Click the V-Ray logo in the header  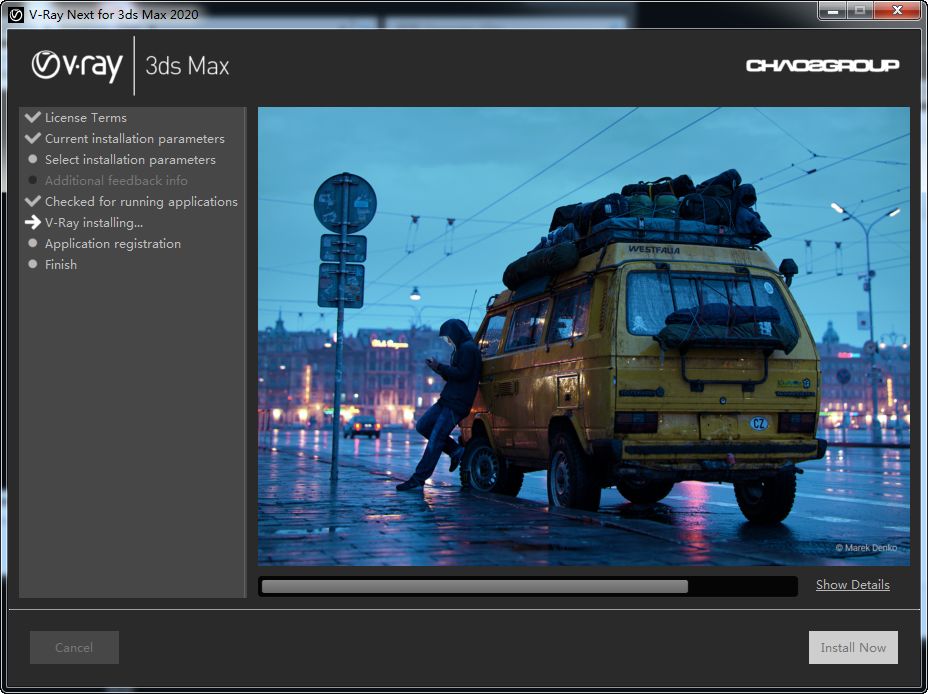click(77, 66)
